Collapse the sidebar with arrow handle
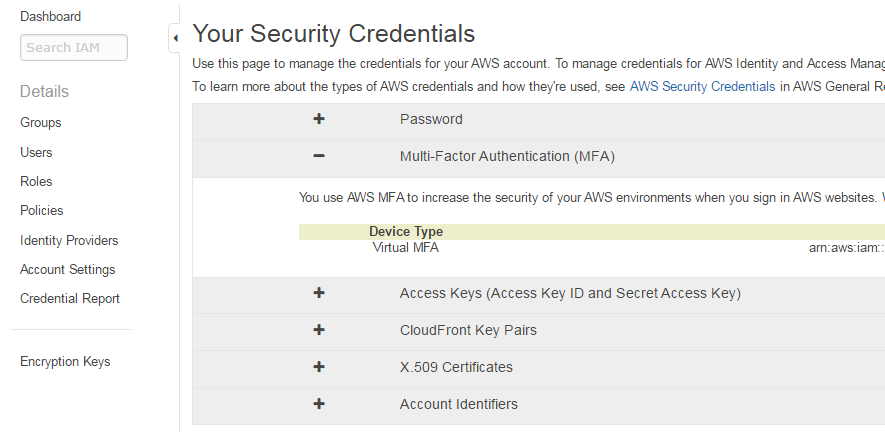Screen dimensions: 885x432 (x=174, y=38)
